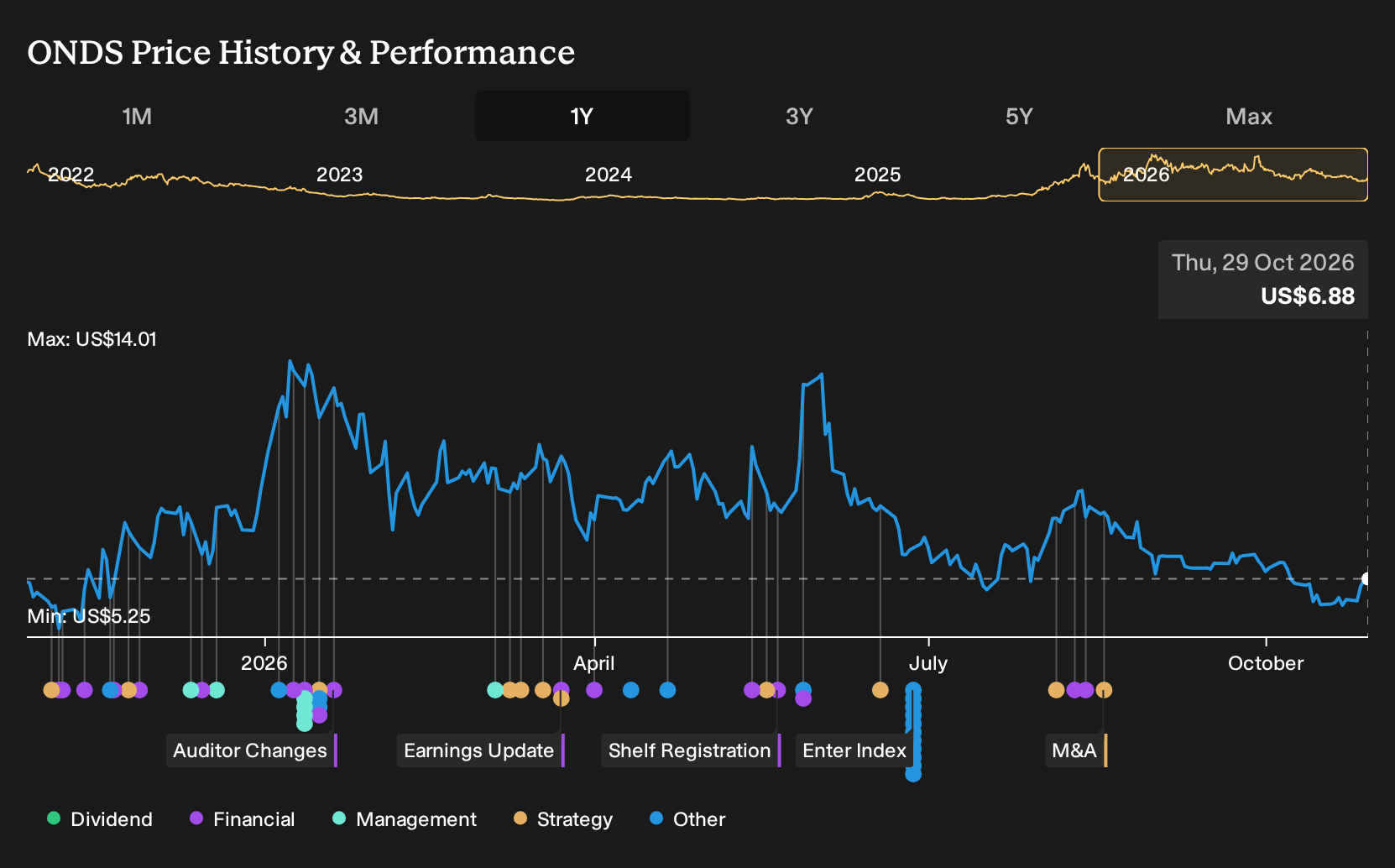Screen dimensions: 1395x868
Task: Open the 3Y price range
Action: point(799,116)
